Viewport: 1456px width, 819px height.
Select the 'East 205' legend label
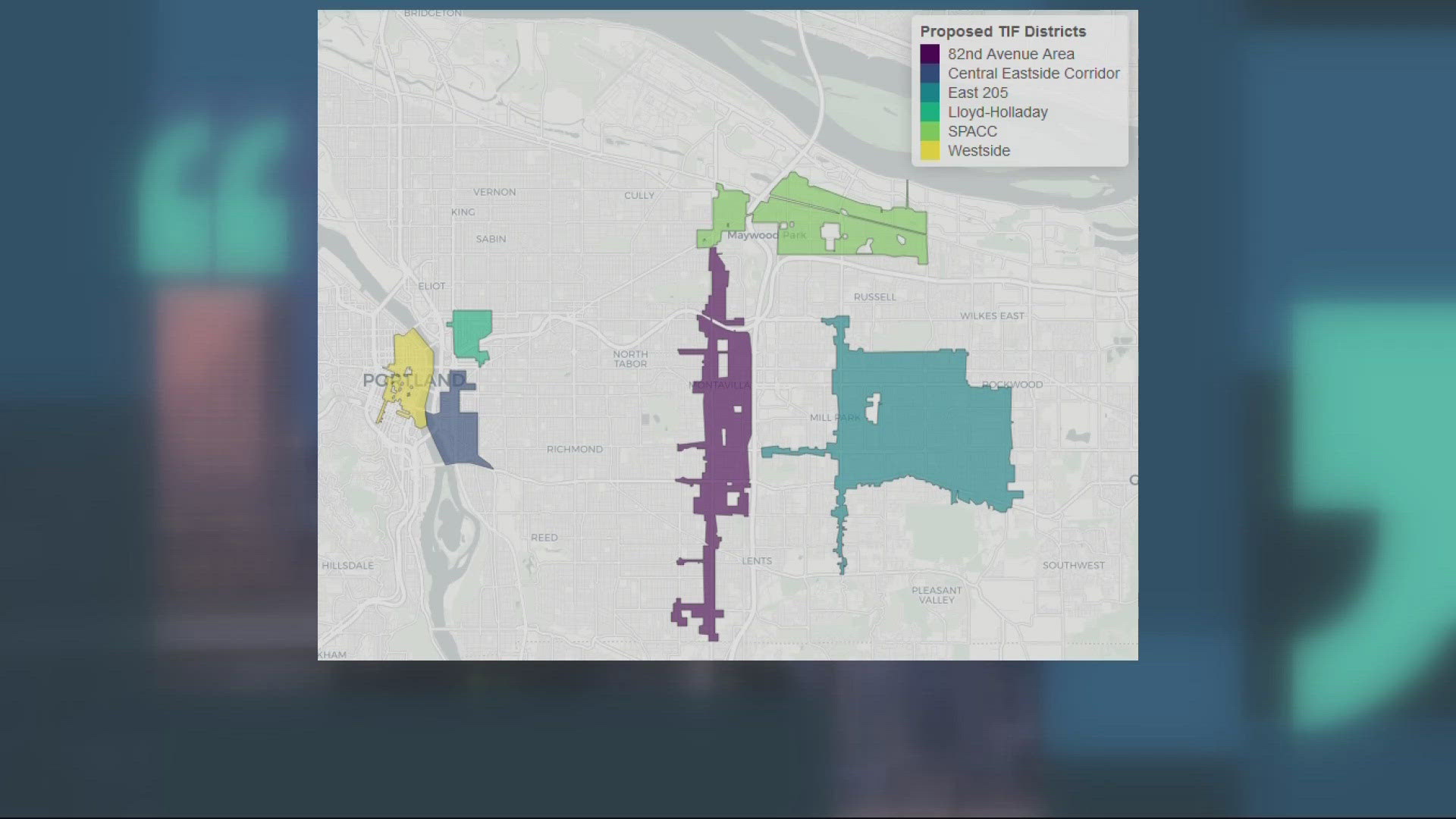click(977, 93)
